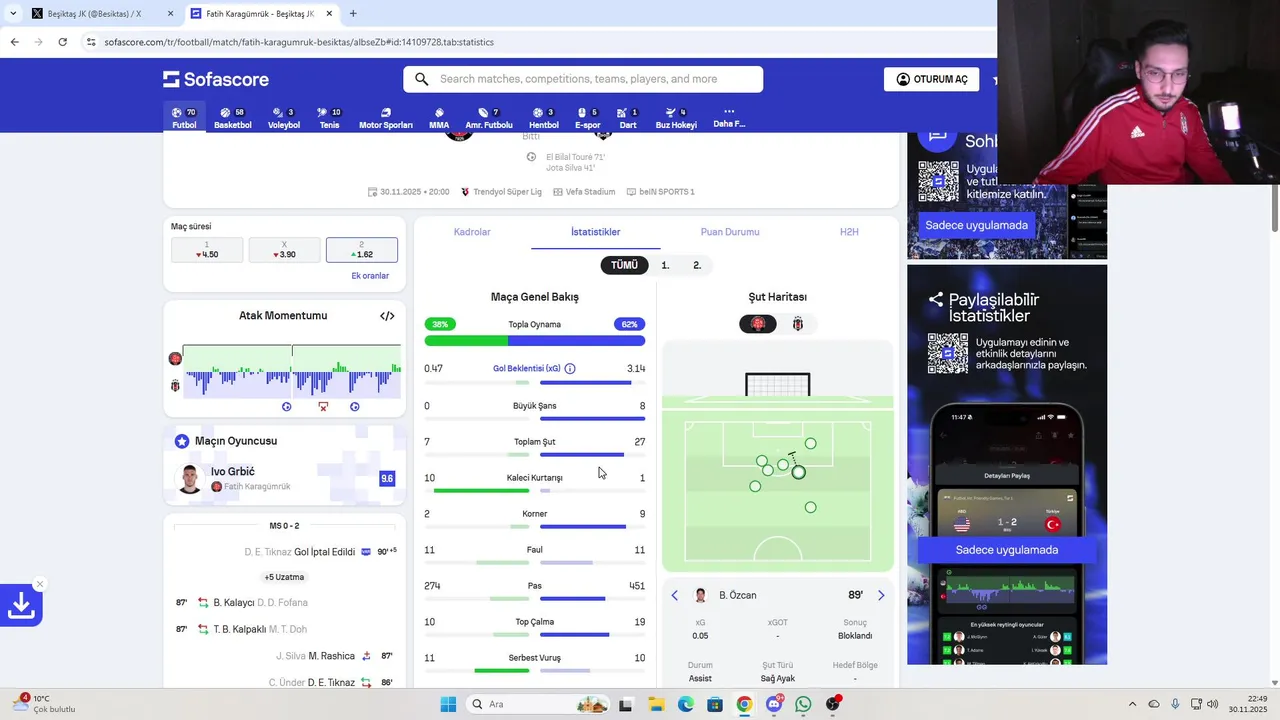Switch to the Puan Durumu tab

point(730,232)
